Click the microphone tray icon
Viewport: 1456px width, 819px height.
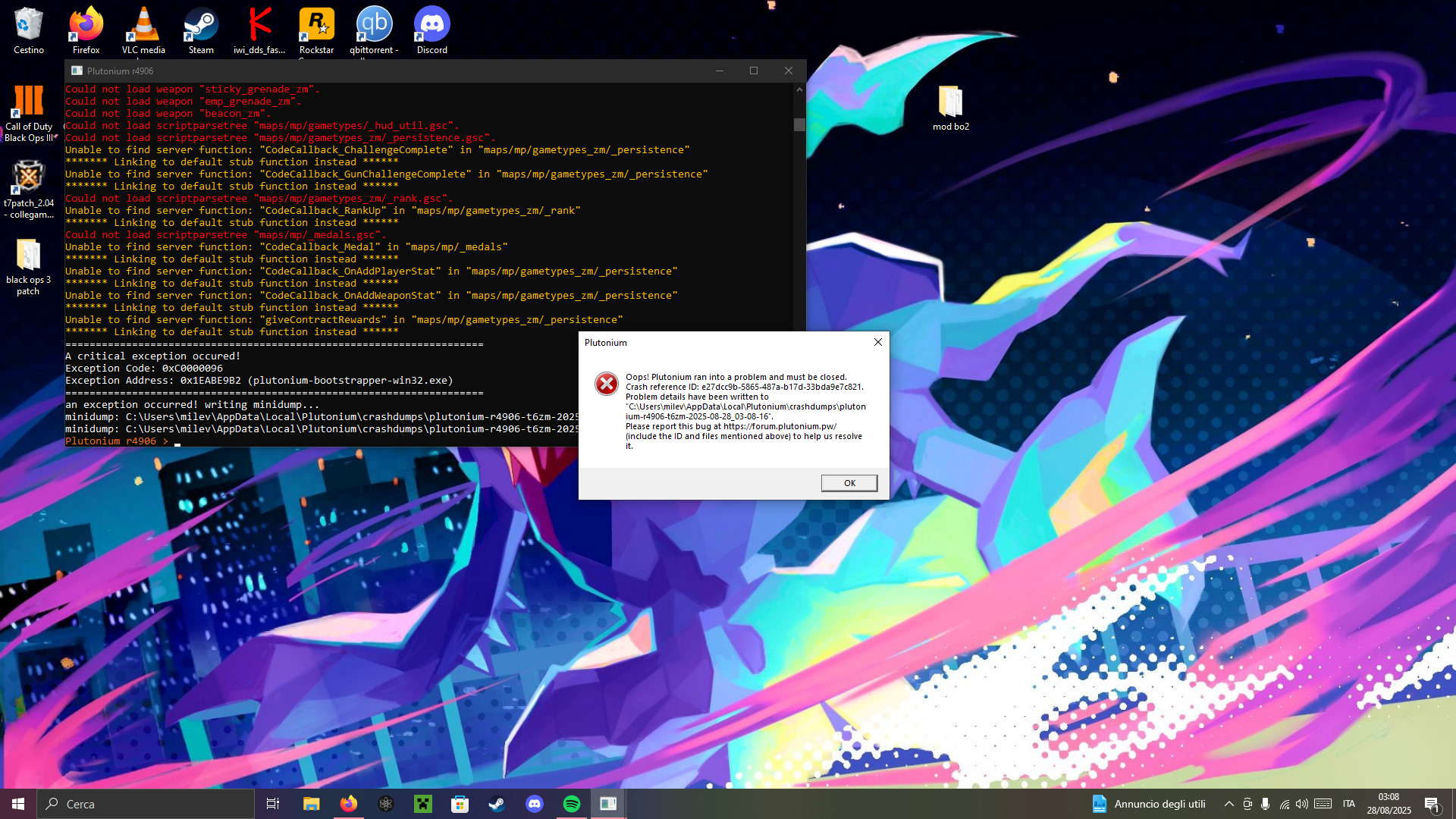[x=1266, y=804]
